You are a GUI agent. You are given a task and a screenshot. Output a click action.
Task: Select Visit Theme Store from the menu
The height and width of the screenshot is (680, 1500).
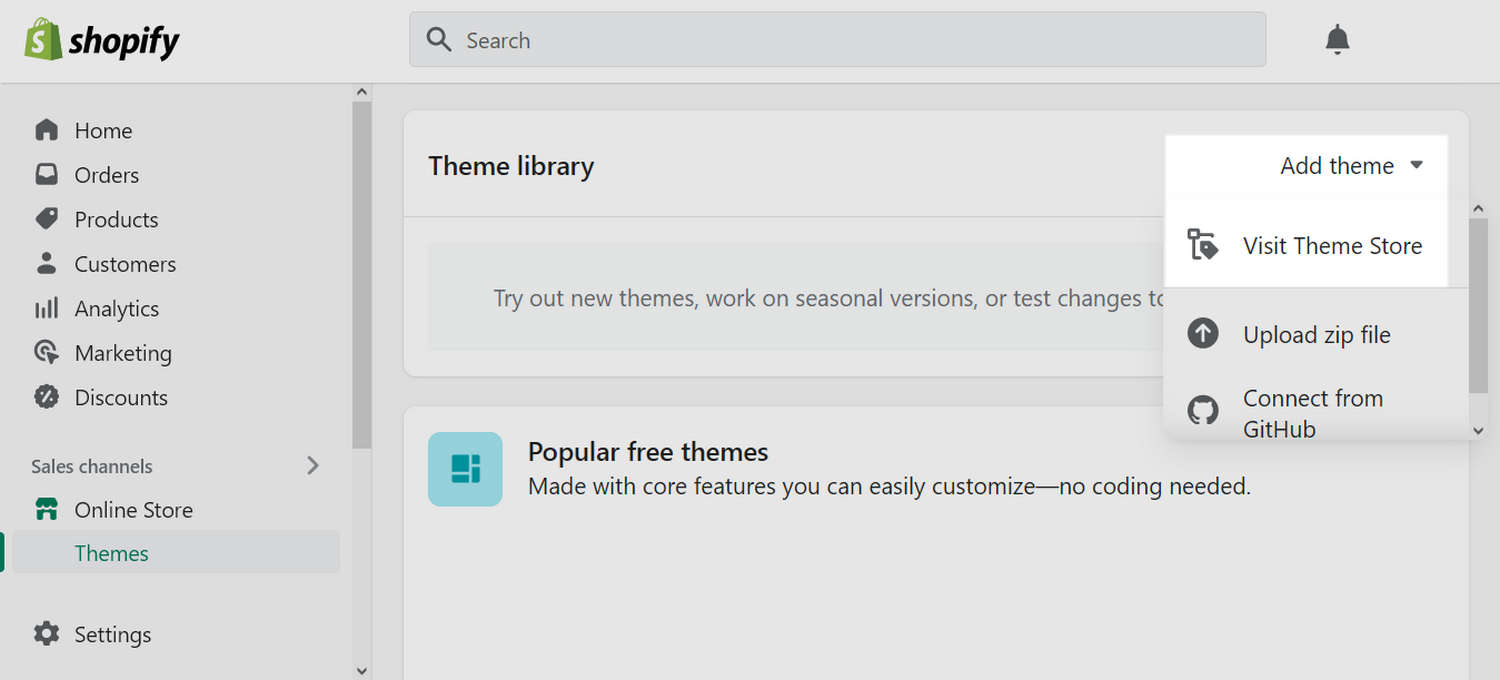[x=1332, y=245]
